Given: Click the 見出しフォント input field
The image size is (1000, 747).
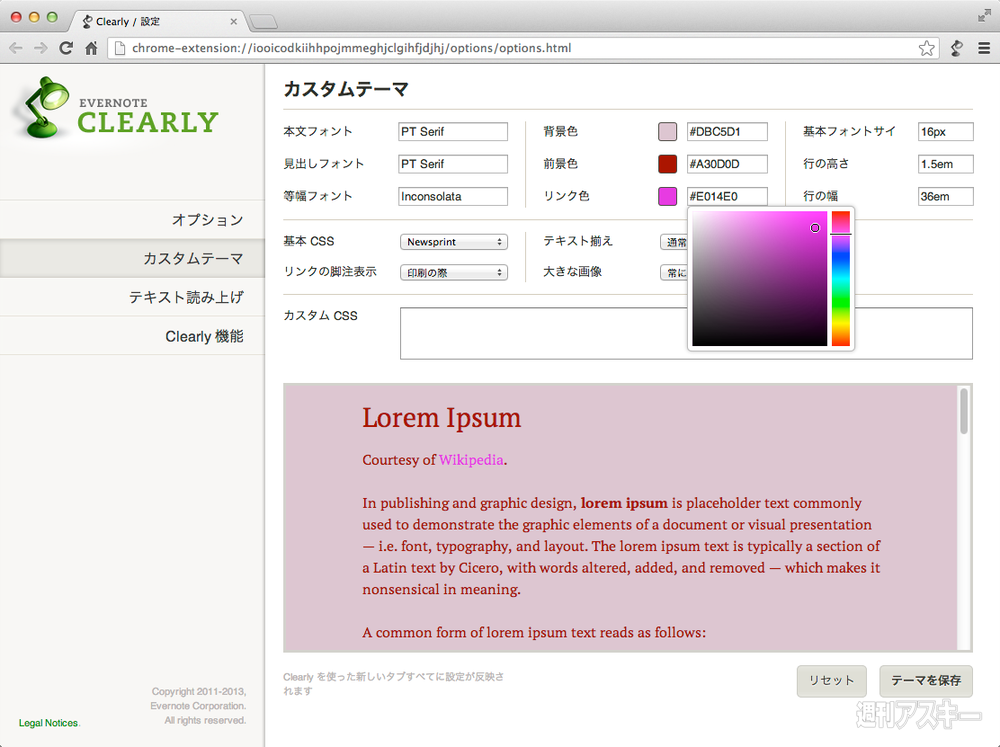Looking at the screenshot, I should 453,164.
